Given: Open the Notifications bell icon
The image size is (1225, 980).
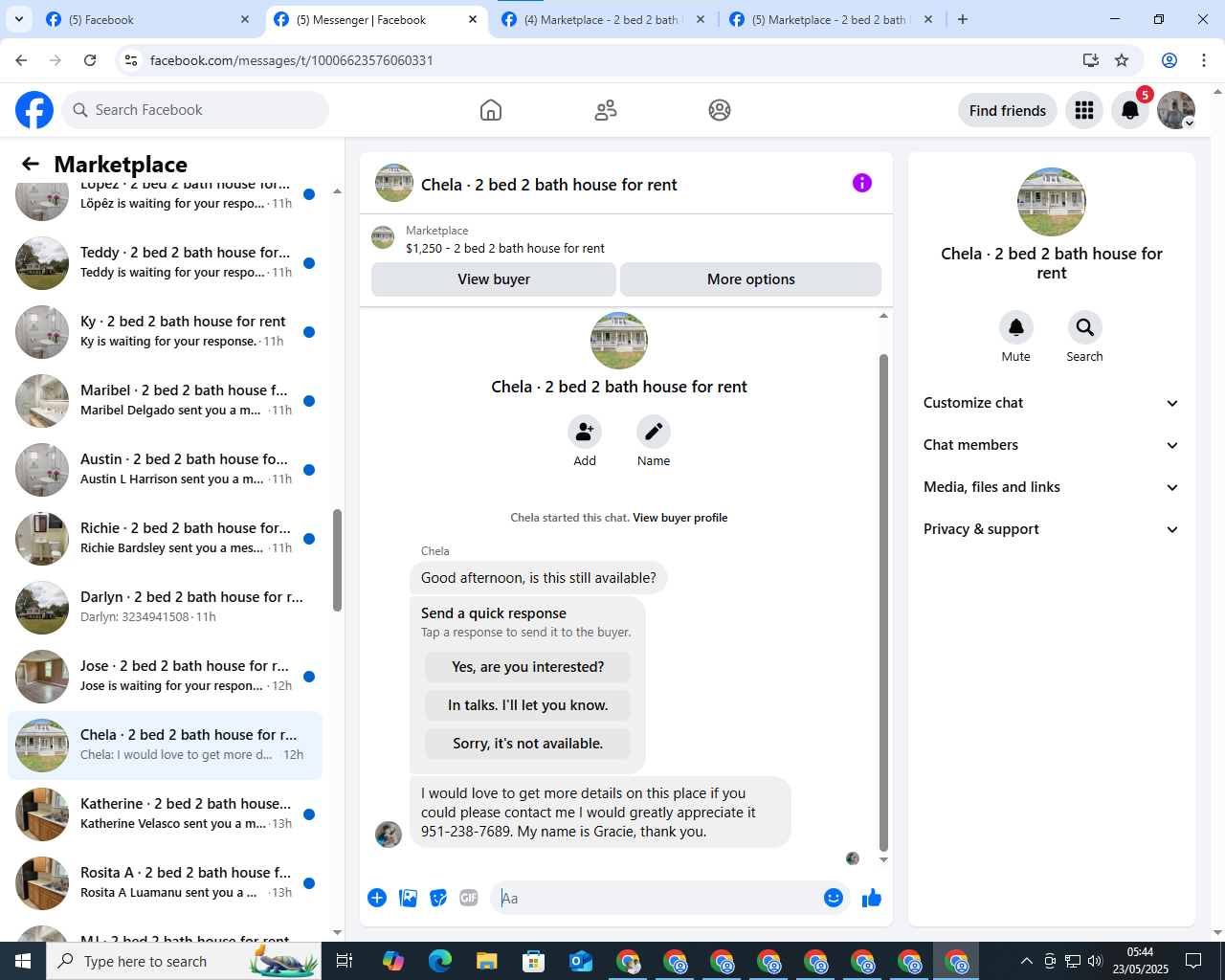Looking at the screenshot, I should pos(1130,110).
